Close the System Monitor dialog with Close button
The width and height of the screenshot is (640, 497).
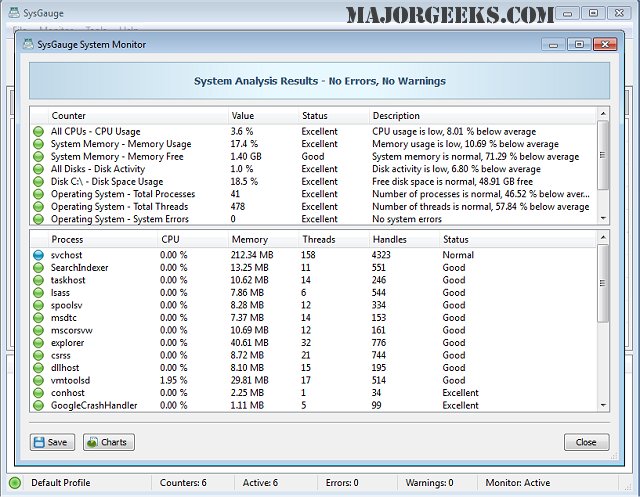coord(587,442)
